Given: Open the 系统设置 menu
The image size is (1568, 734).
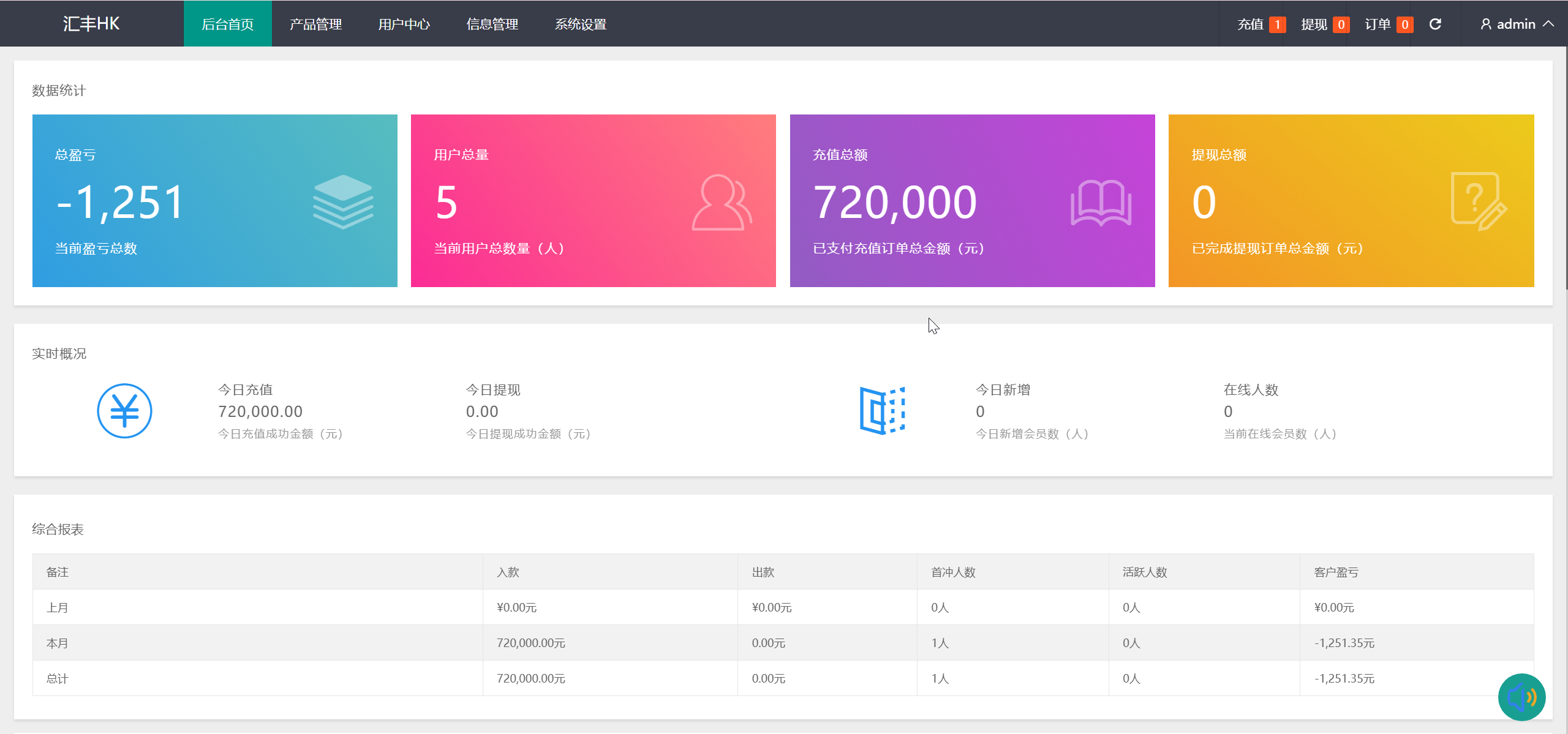Looking at the screenshot, I should coord(580,24).
